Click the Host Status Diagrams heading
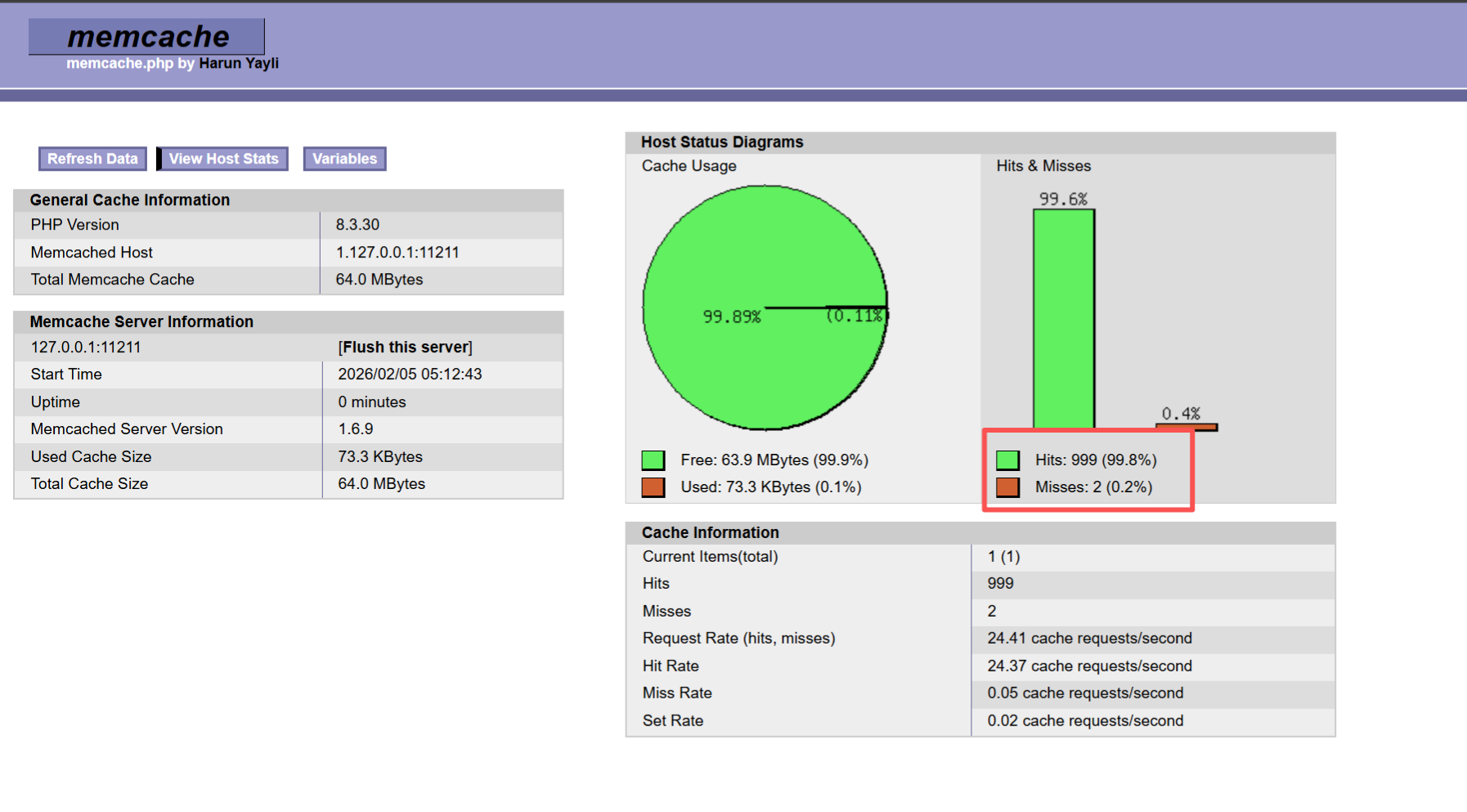Screen dimensions: 1467x812 (x=722, y=142)
